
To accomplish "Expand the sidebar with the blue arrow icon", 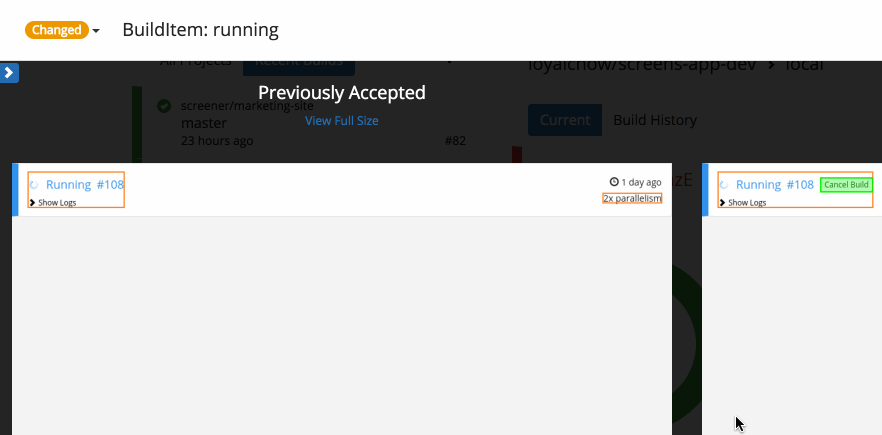I will (x=9, y=72).
